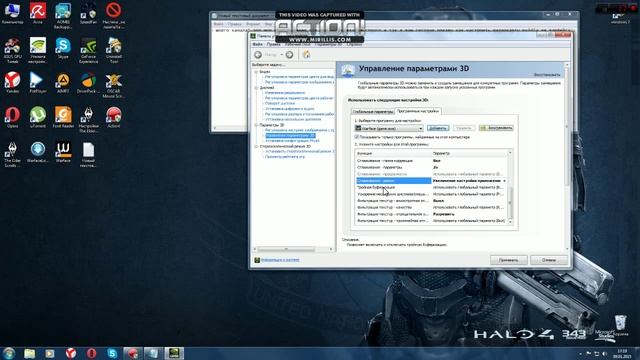Launch PotPlayer from the desktop
The width and height of the screenshot is (640, 360).
pyautogui.click(x=38, y=83)
